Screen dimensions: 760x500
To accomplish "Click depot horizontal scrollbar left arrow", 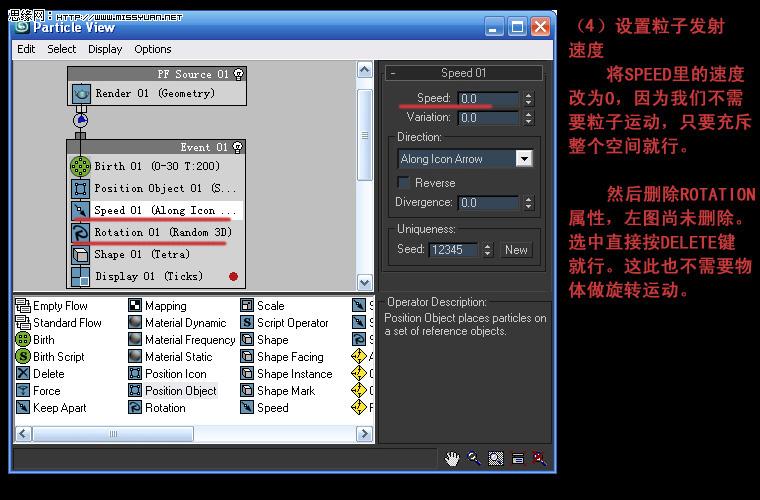I will point(23,434).
